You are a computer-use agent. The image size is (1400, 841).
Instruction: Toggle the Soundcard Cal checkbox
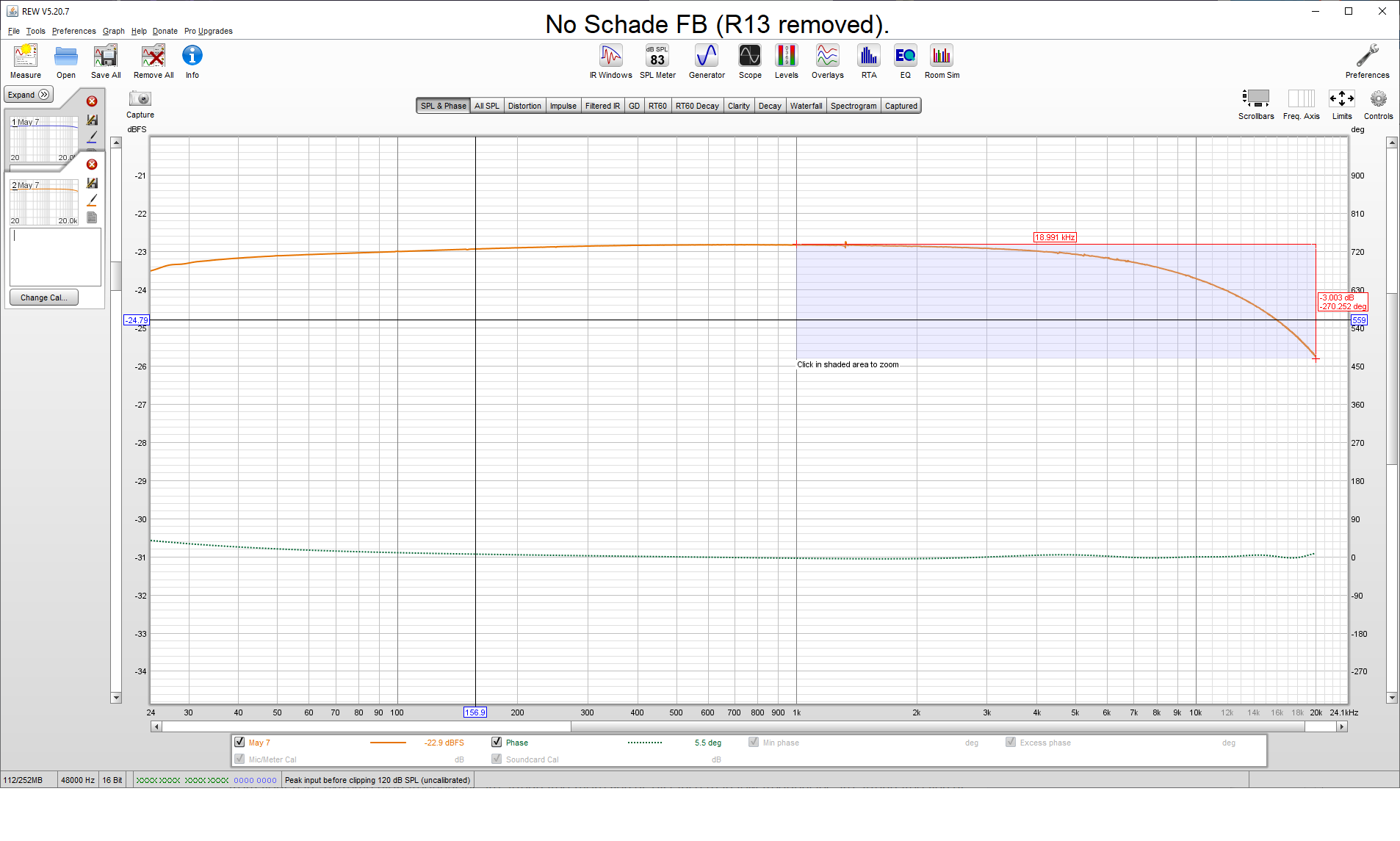point(497,759)
